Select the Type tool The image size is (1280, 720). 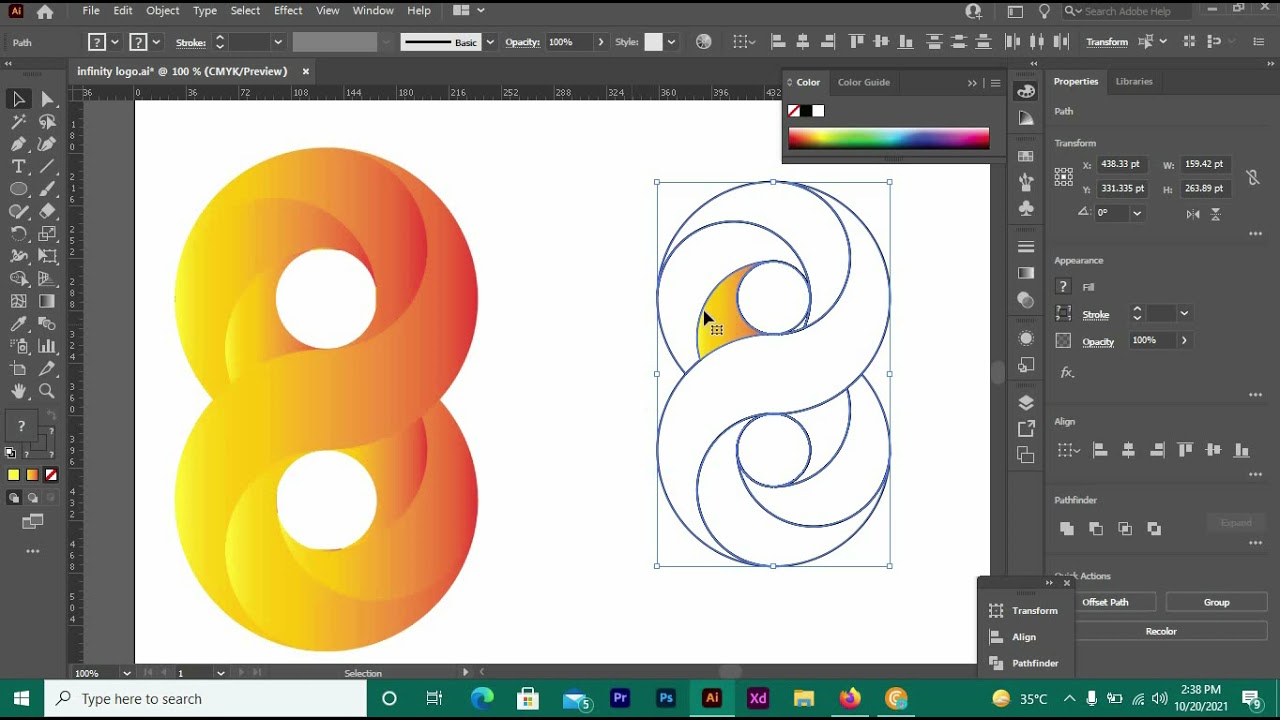click(18, 167)
